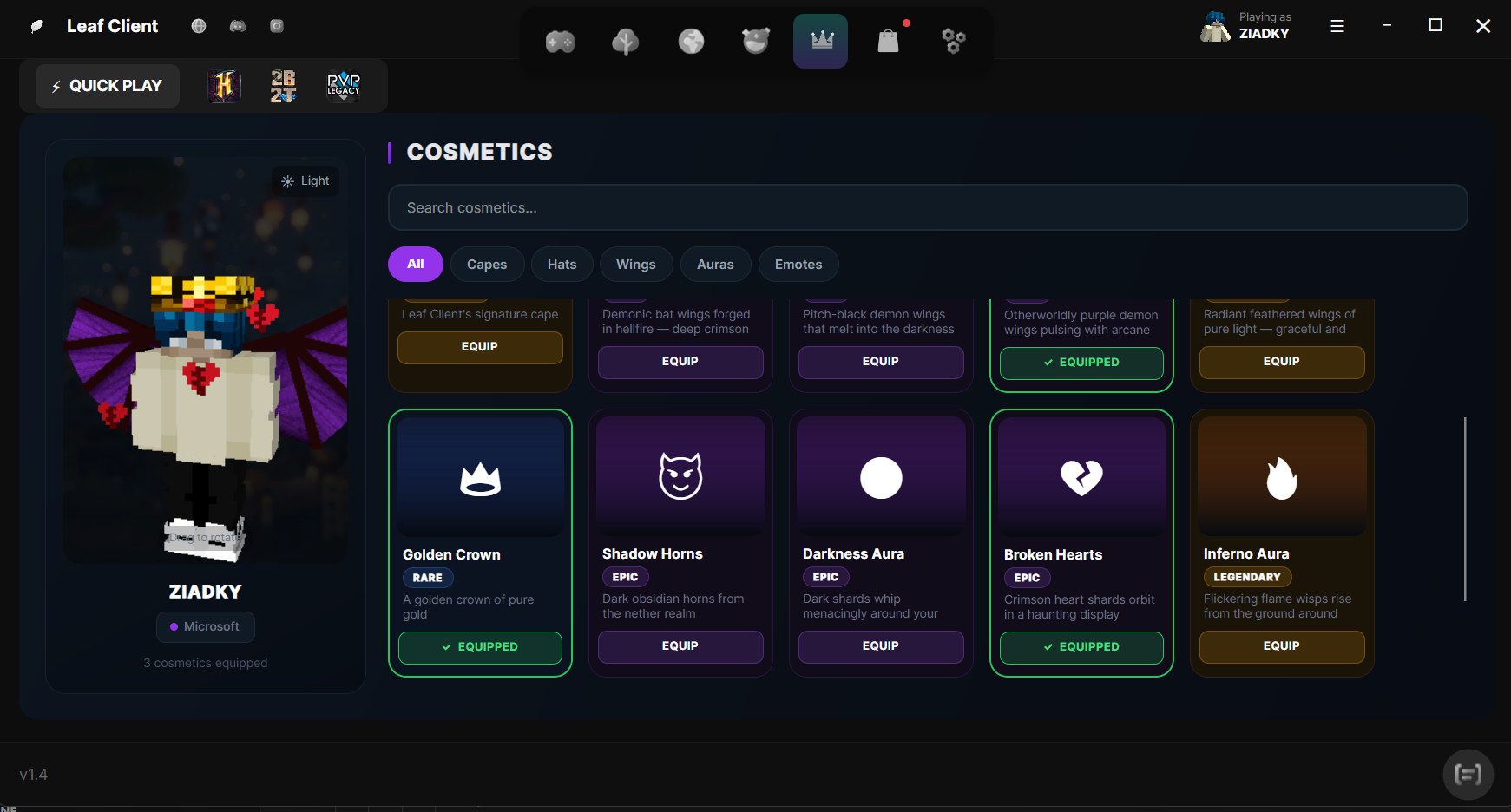
Task: Click the cosmetics list scrollbar
Action: (1465, 509)
